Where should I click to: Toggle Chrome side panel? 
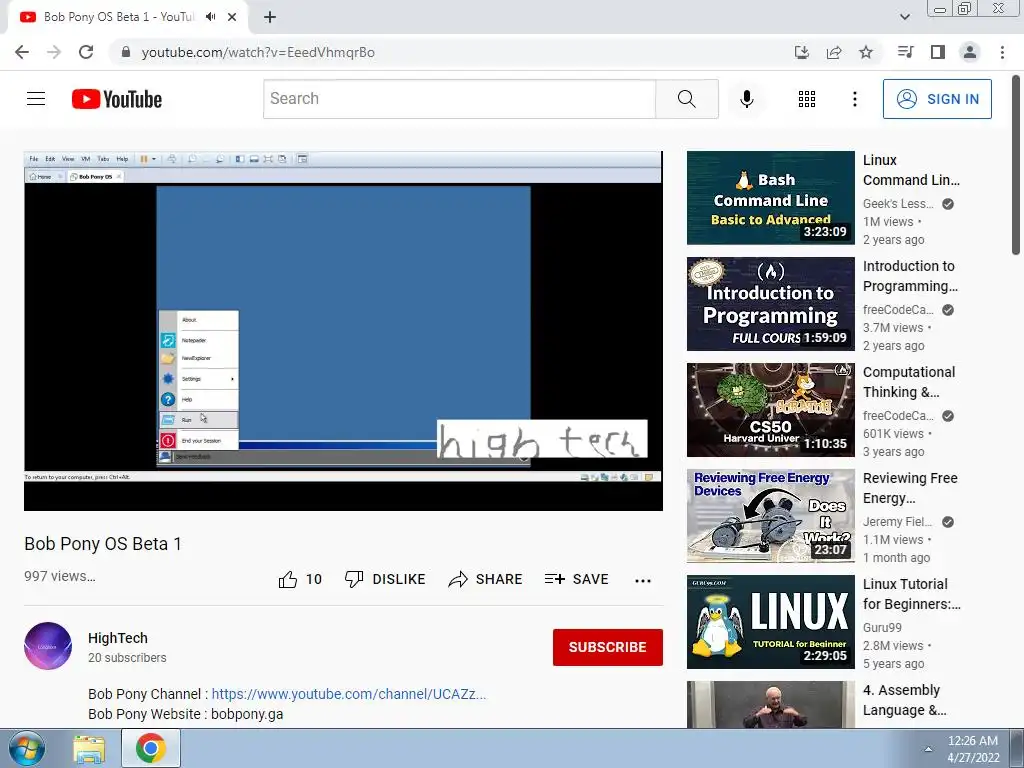coord(938,52)
